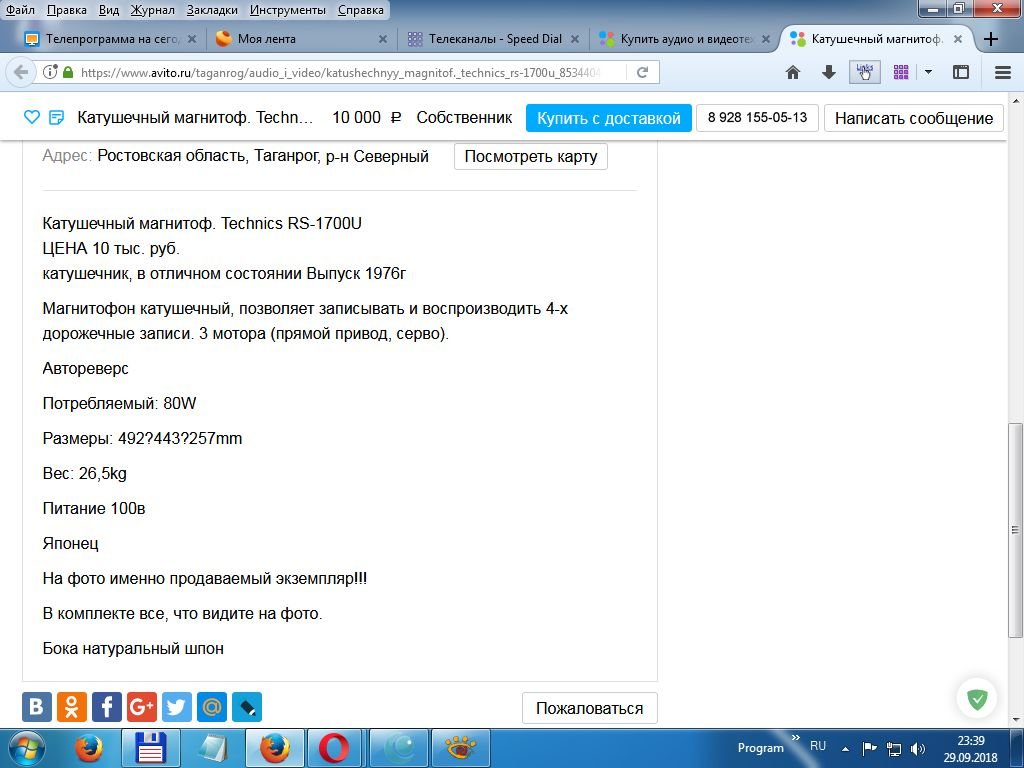Show hidden tray icons arrow
Viewport: 1024px width, 768px height.
click(x=845, y=749)
